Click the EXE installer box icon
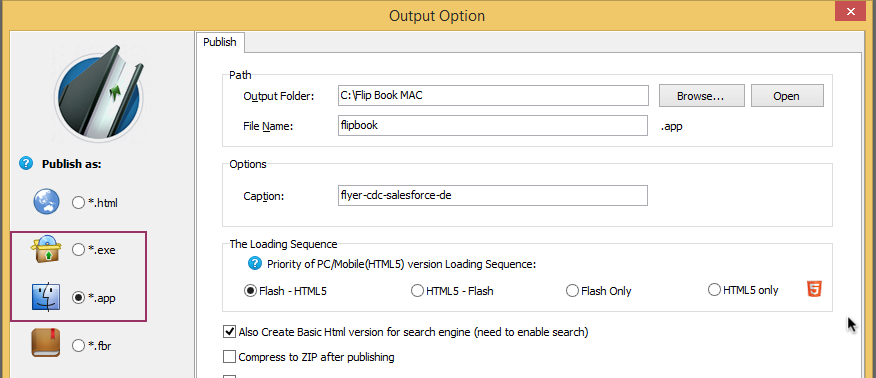The width and height of the screenshot is (876, 378). point(46,250)
